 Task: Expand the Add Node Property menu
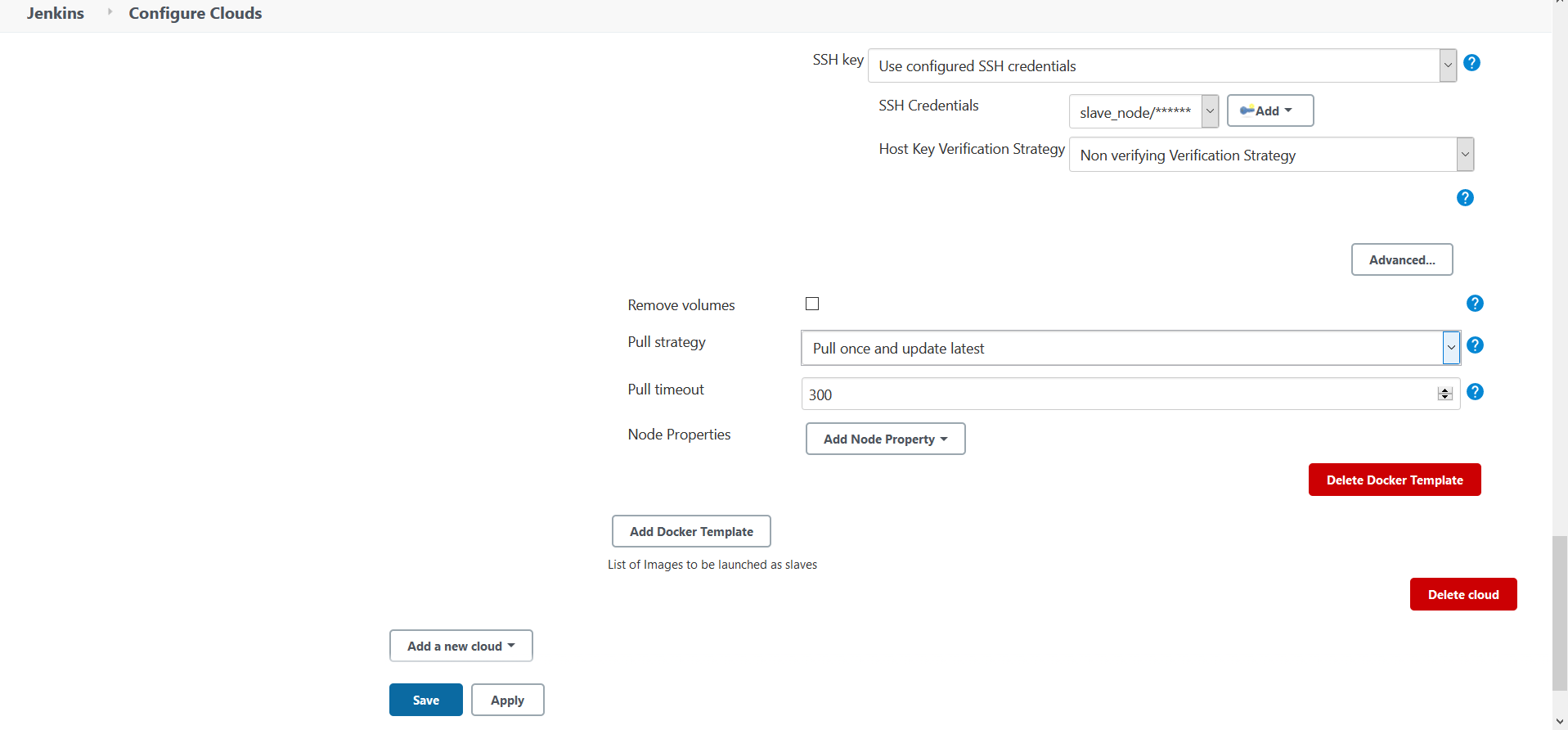885,439
